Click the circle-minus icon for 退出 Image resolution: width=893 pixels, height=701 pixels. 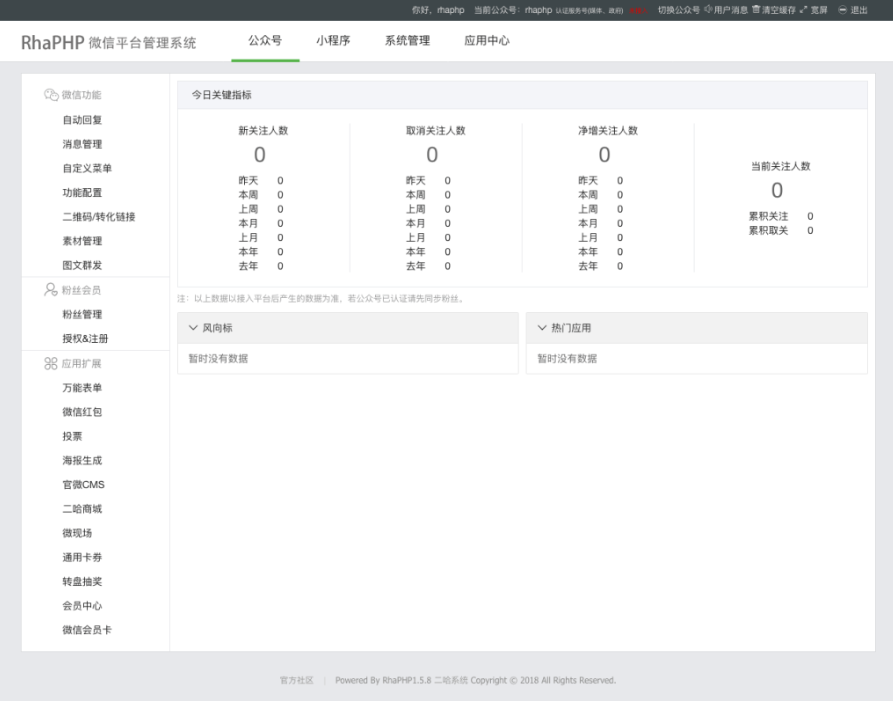842,10
